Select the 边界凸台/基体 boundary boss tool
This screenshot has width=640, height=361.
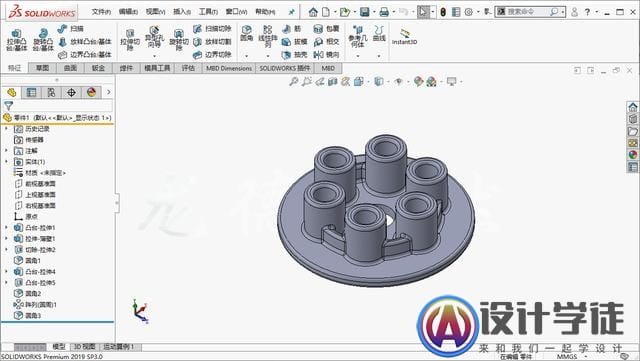point(84,55)
